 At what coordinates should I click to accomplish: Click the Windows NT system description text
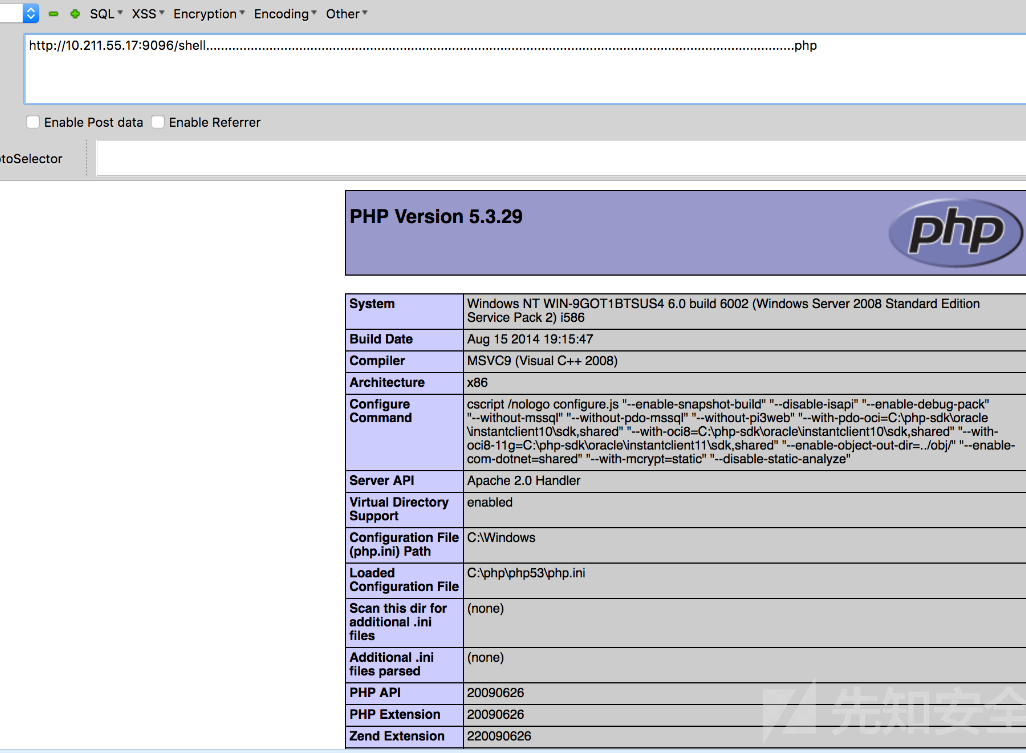coord(723,311)
